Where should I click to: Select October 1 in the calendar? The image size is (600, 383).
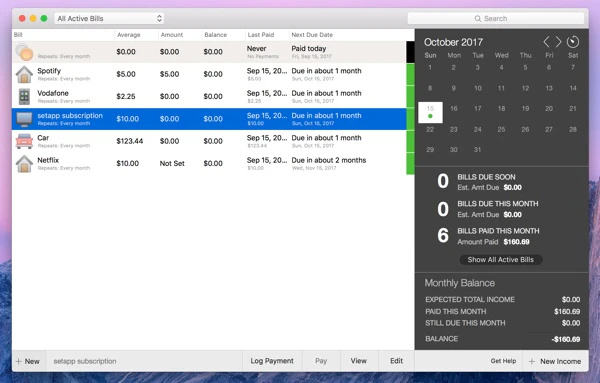click(430, 68)
